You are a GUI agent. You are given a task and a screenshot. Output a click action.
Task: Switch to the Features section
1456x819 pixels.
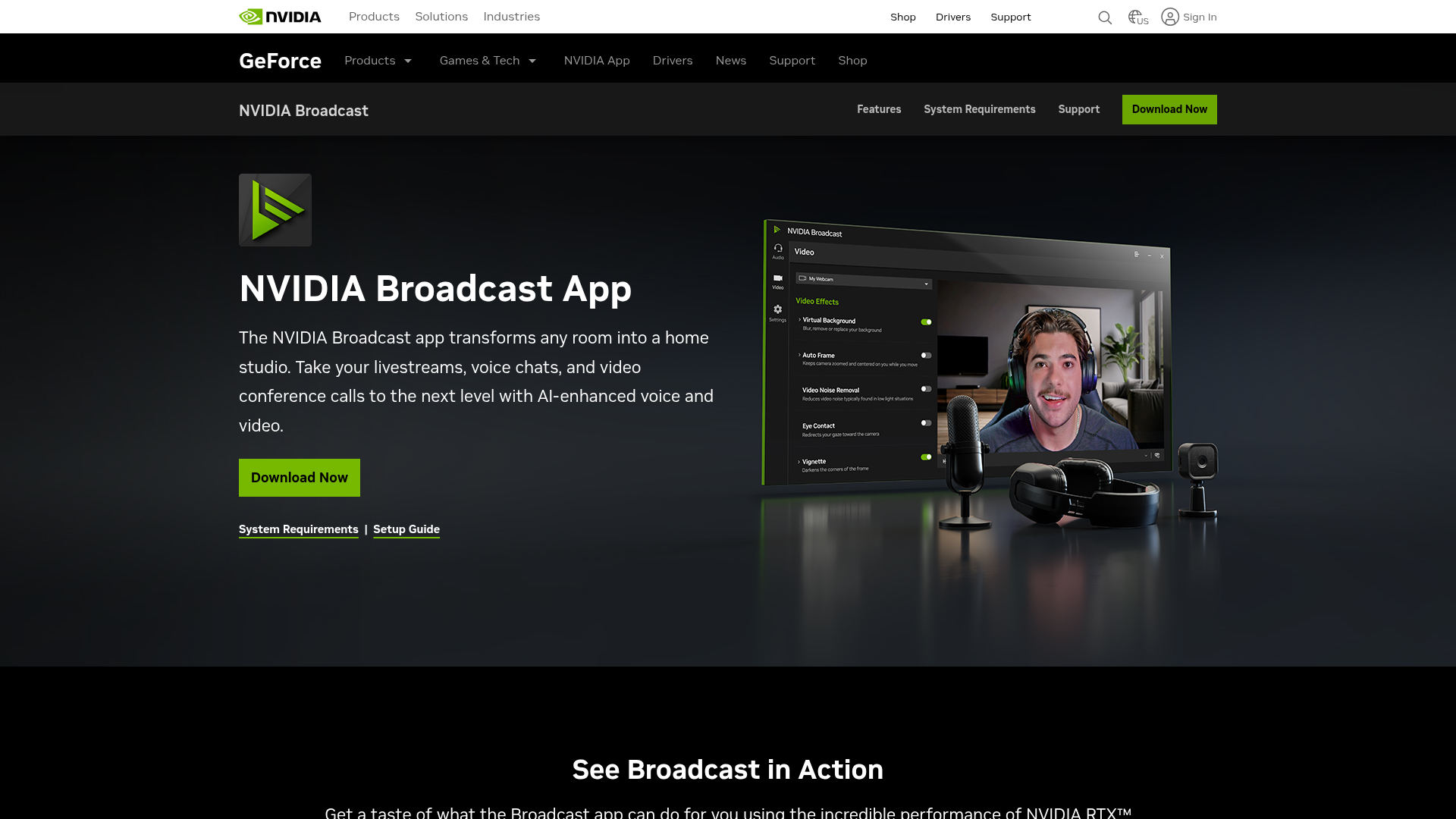point(879,109)
